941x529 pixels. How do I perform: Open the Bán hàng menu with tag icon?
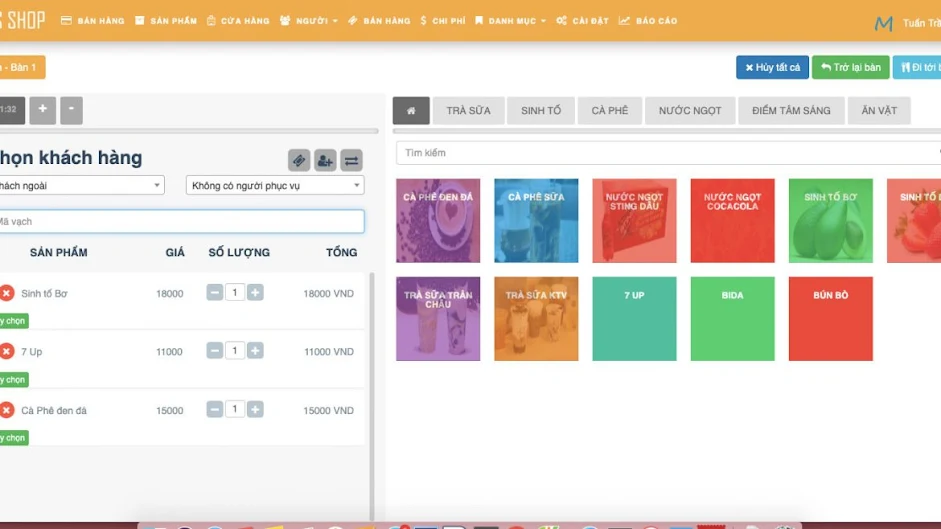point(379,20)
